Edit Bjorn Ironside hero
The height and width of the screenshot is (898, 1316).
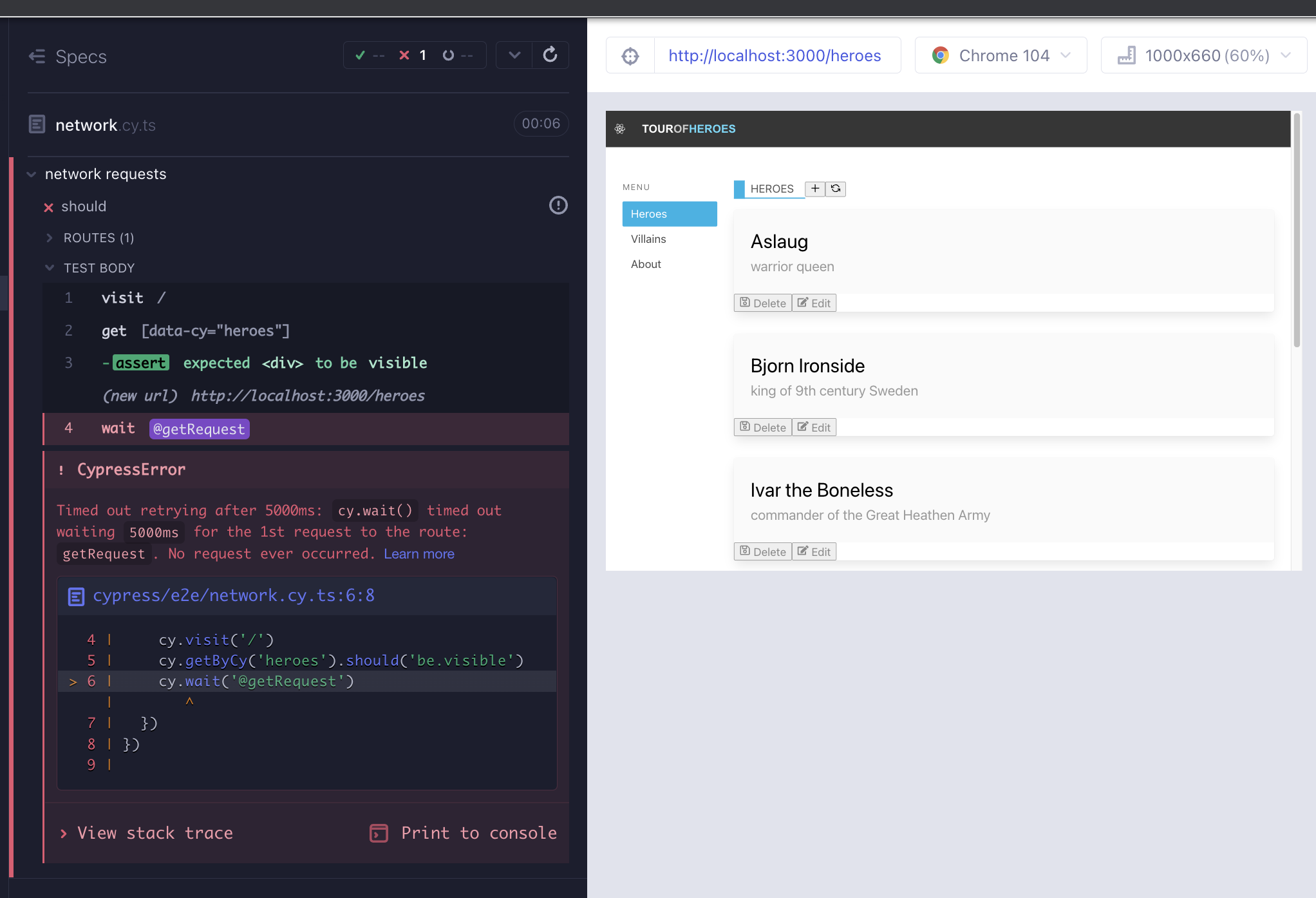point(814,427)
